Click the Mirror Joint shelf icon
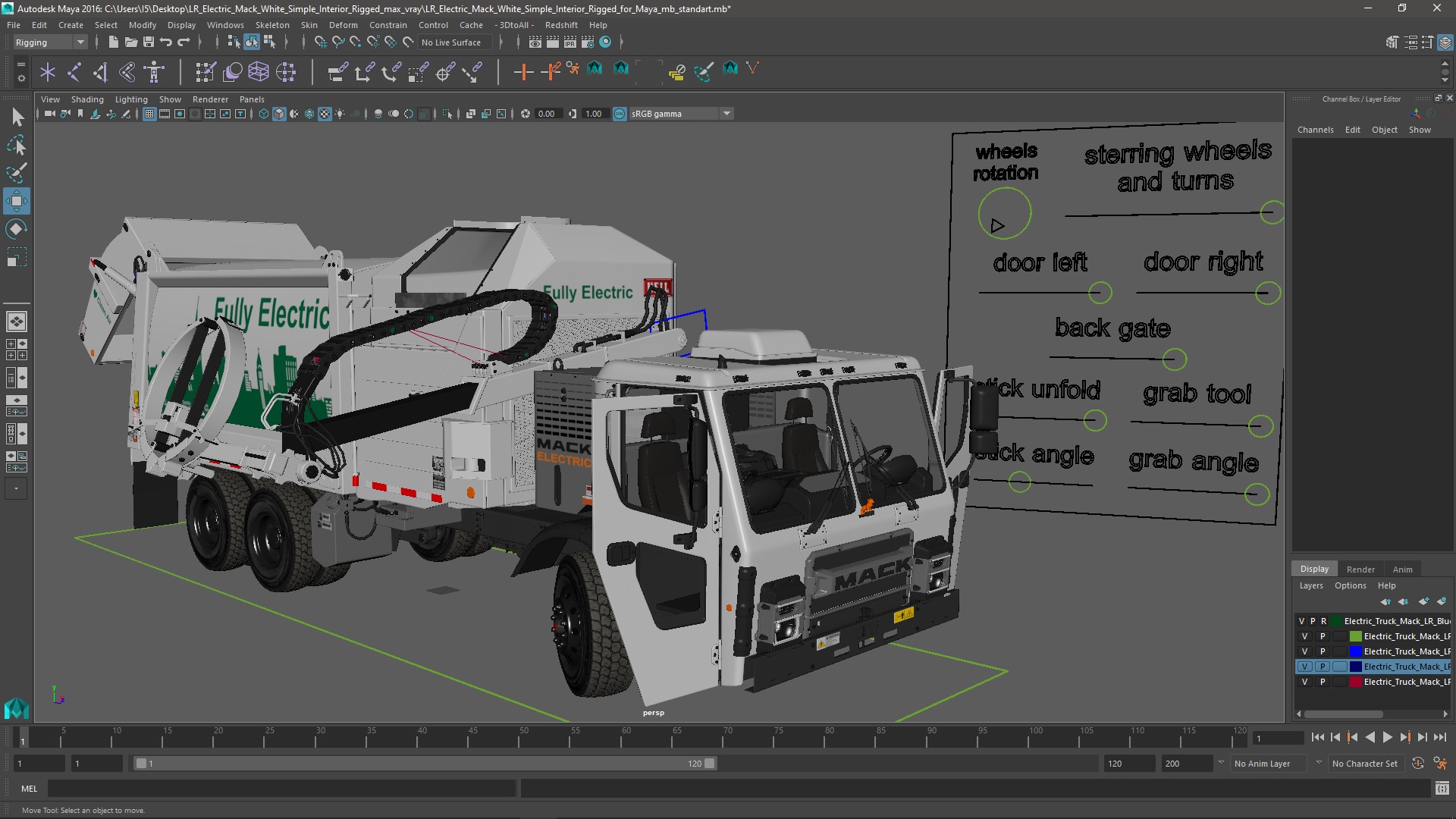The height and width of the screenshot is (819, 1456). pos(127,72)
